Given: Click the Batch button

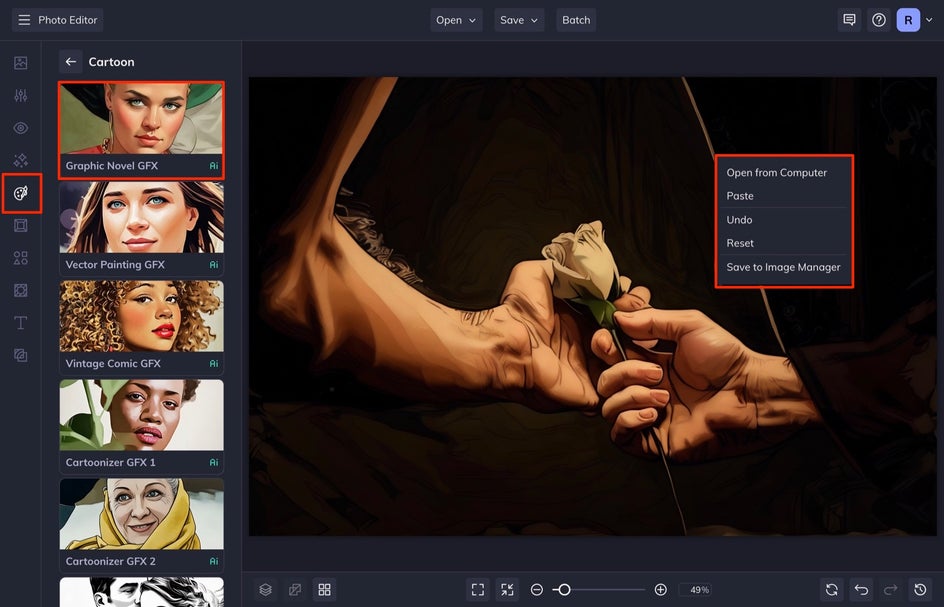Looking at the screenshot, I should click(576, 20).
